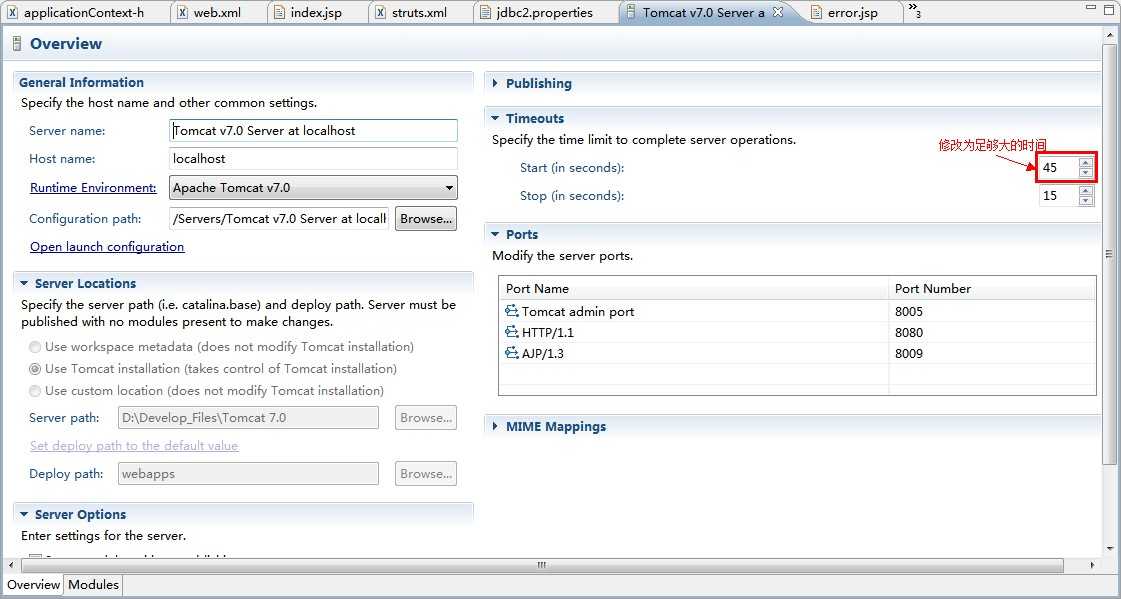Expand the Publishing section
Viewport: 1121px width, 599px height.
pyautogui.click(x=495, y=84)
